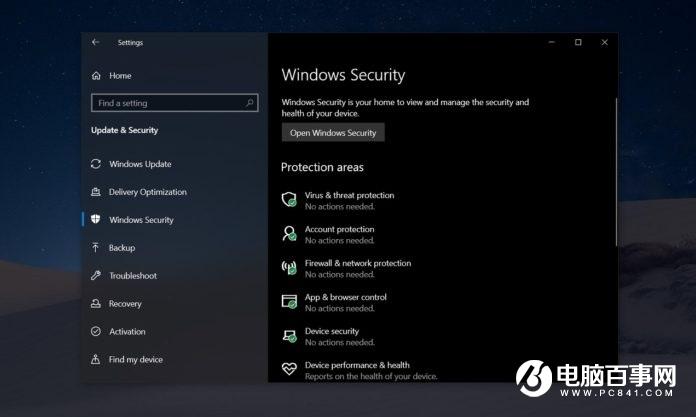Click the Find a setting search box
The image size is (696, 417).
[174, 103]
